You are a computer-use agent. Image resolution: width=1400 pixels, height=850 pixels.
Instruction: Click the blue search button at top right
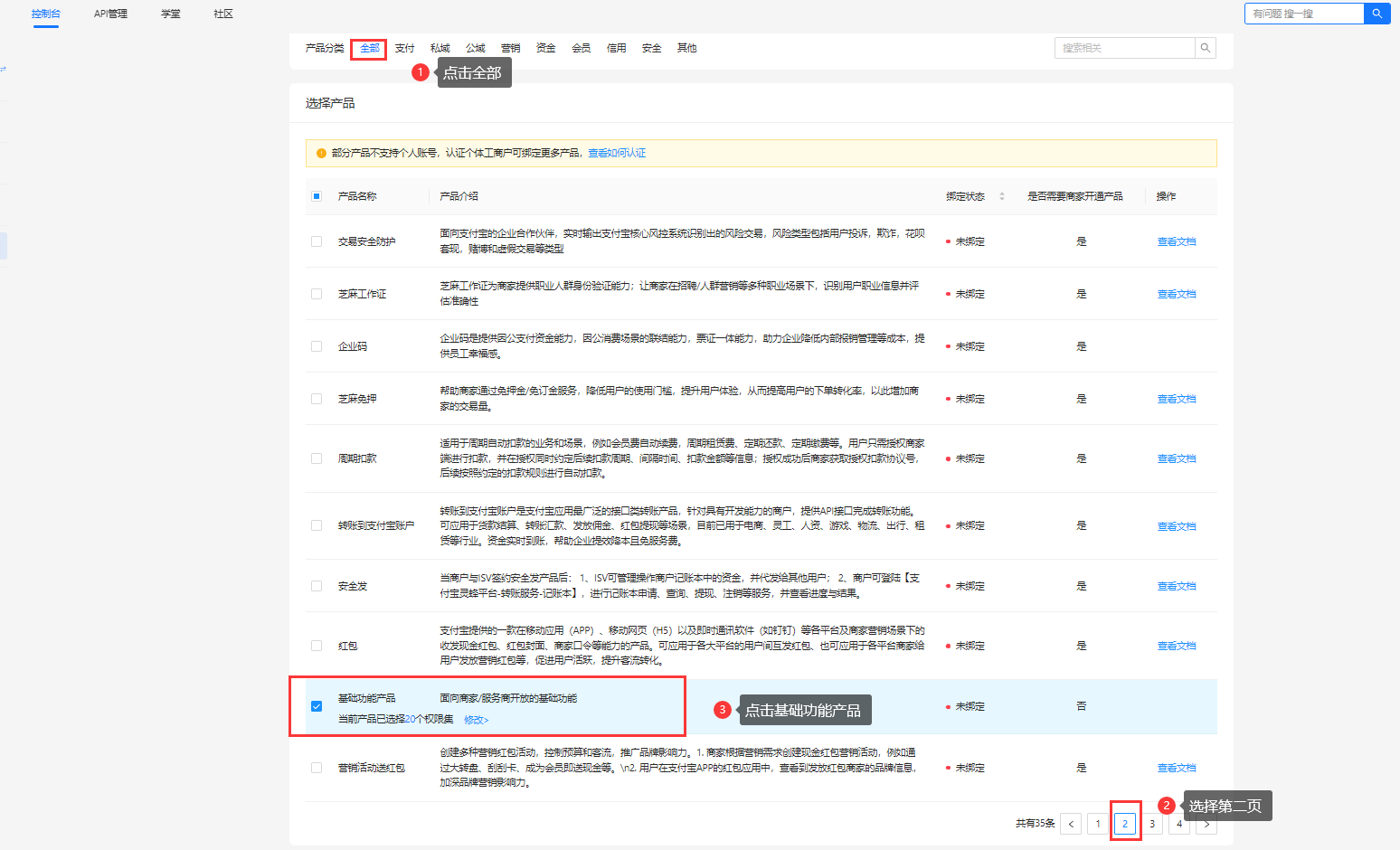pyautogui.click(x=1376, y=14)
